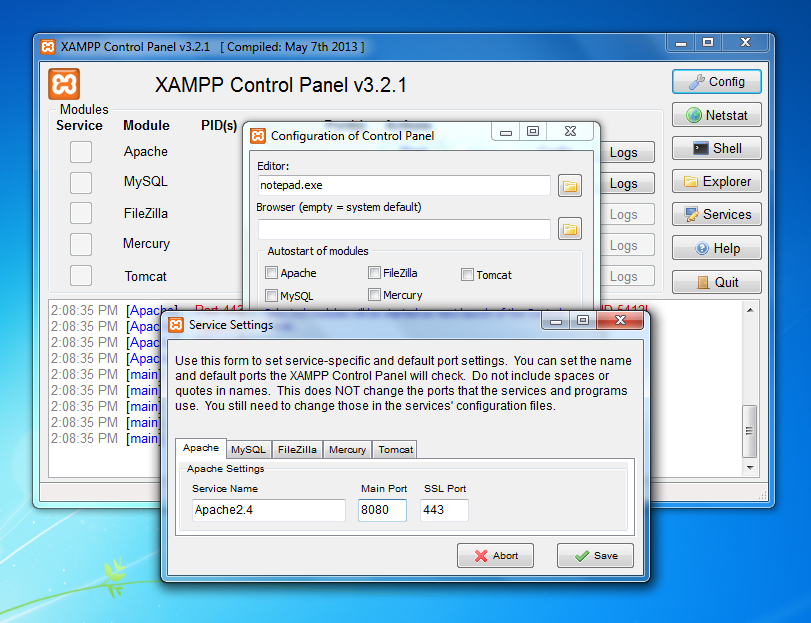Image resolution: width=811 pixels, height=623 pixels.
Task: Select the Apache tab in Service Settings
Action: 201,448
